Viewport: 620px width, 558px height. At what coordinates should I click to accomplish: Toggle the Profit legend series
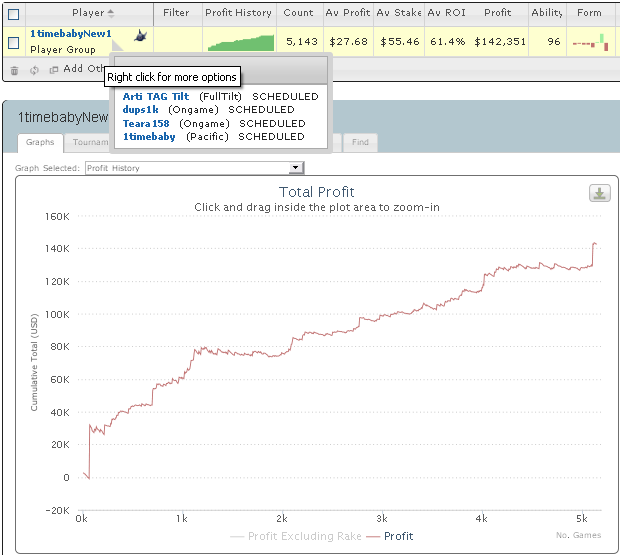[x=390, y=537]
